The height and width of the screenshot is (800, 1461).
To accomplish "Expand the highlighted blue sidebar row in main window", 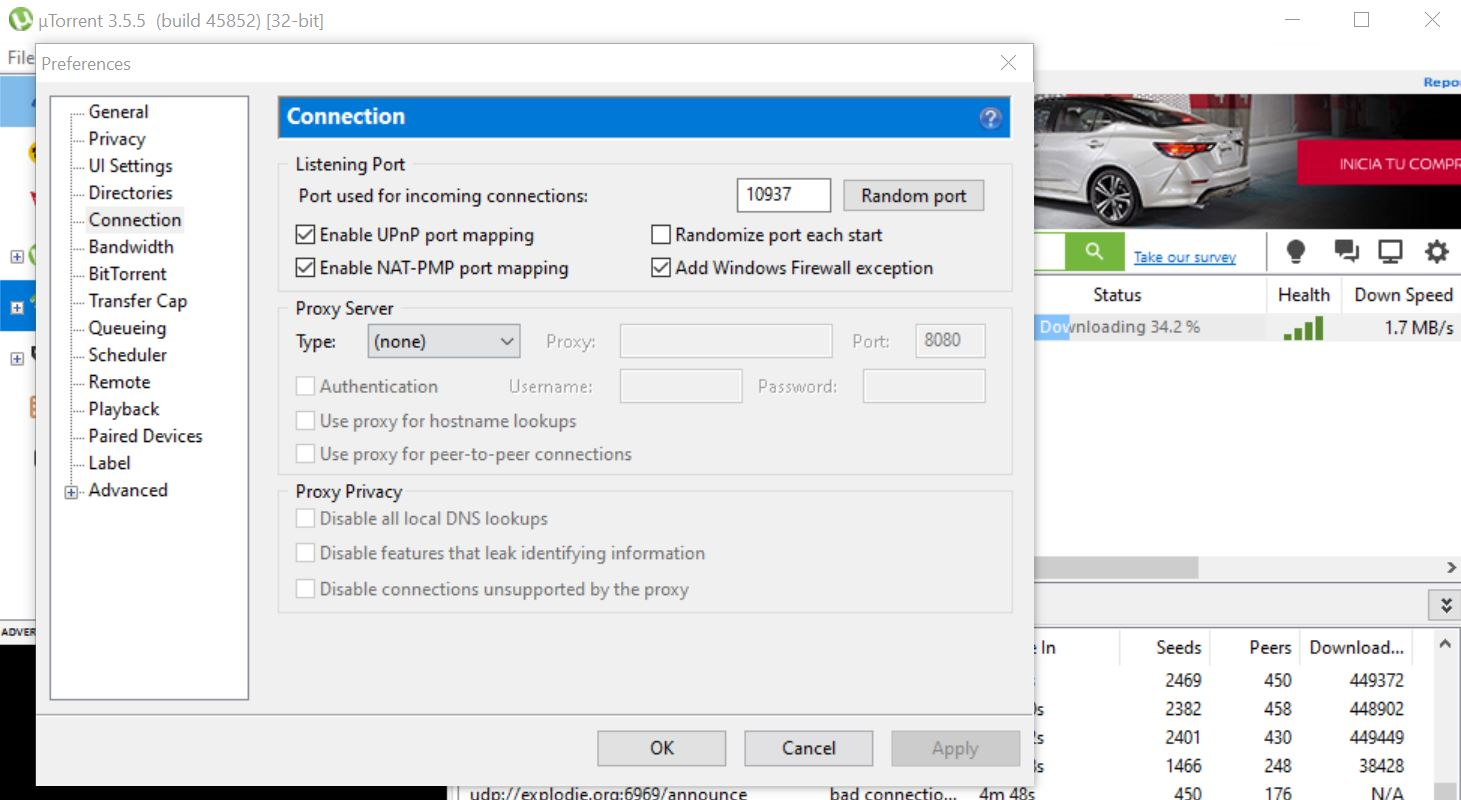I will click(17, 308).
